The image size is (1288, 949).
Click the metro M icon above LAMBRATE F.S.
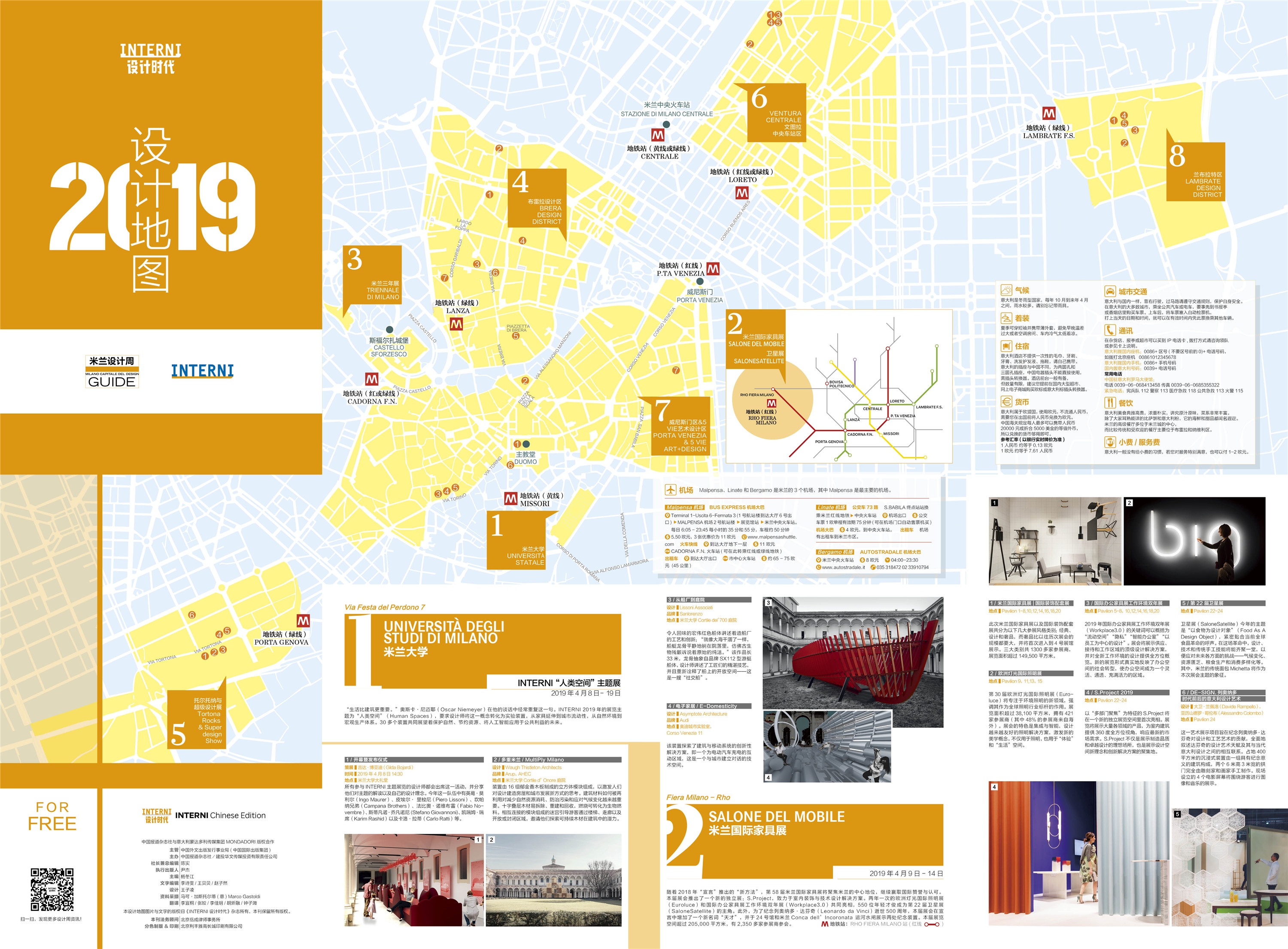tap(1048, 114)
